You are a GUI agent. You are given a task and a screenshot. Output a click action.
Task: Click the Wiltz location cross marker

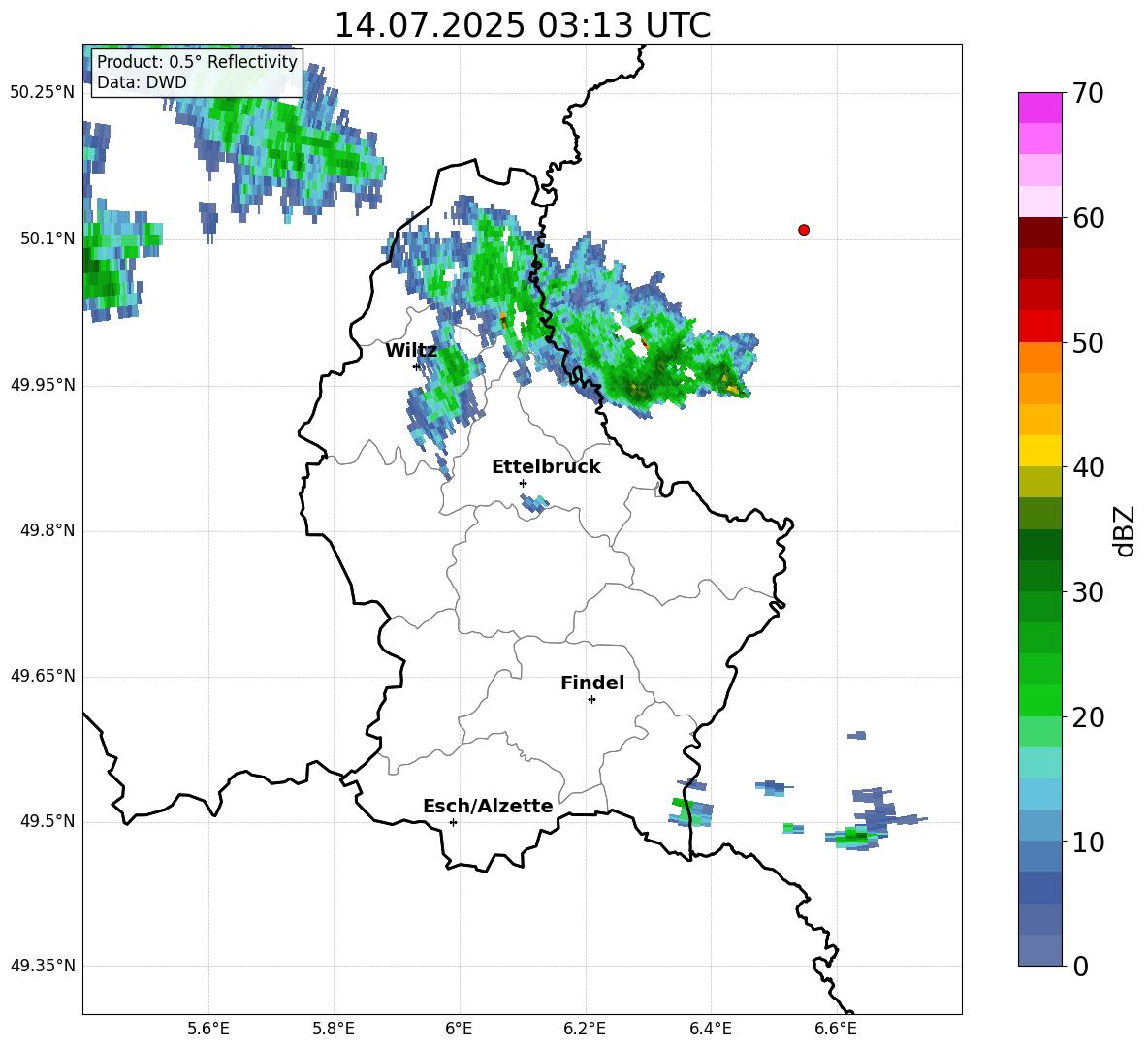(x=417, y=366)
